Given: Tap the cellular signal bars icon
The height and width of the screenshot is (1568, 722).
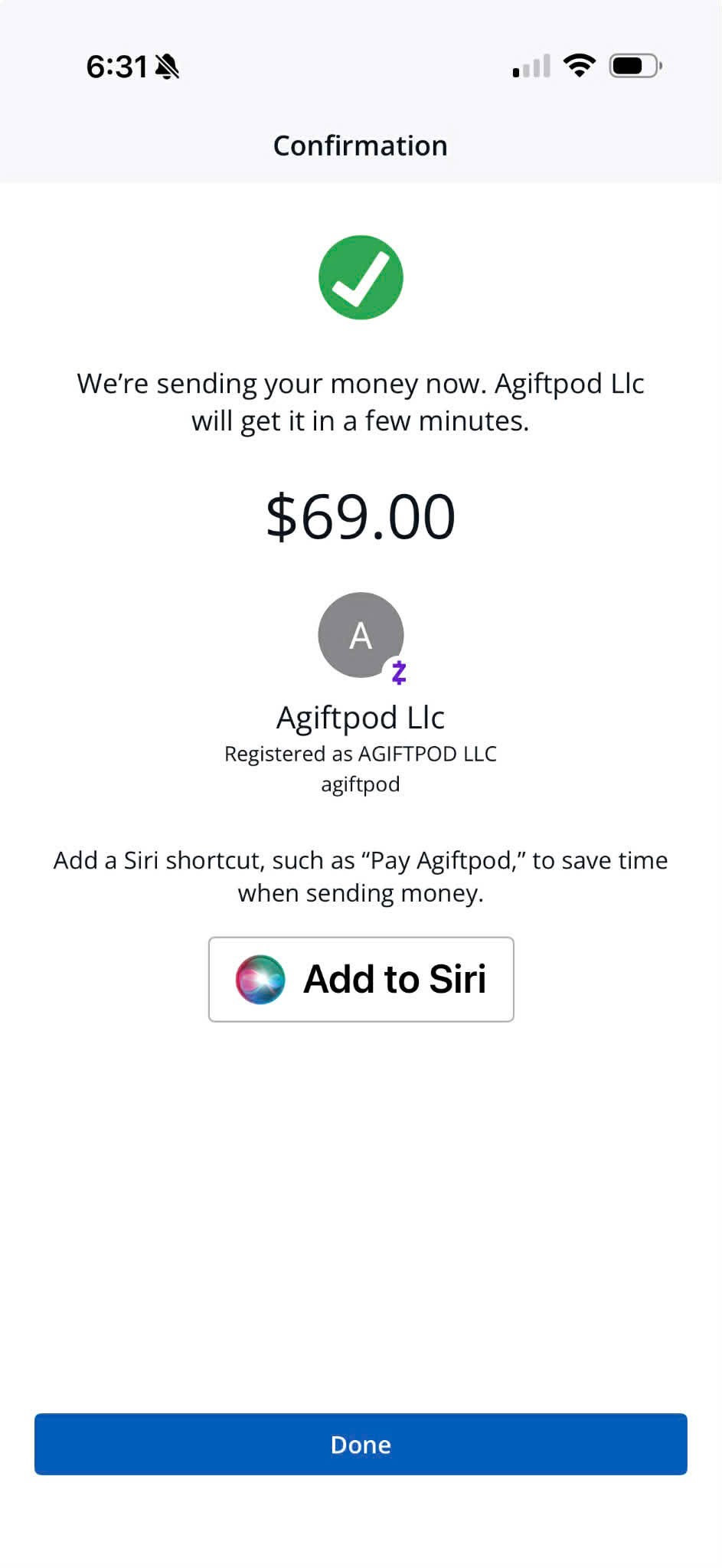Looking at the screenshot, I should pyautogui.click(x=531, y=67).
